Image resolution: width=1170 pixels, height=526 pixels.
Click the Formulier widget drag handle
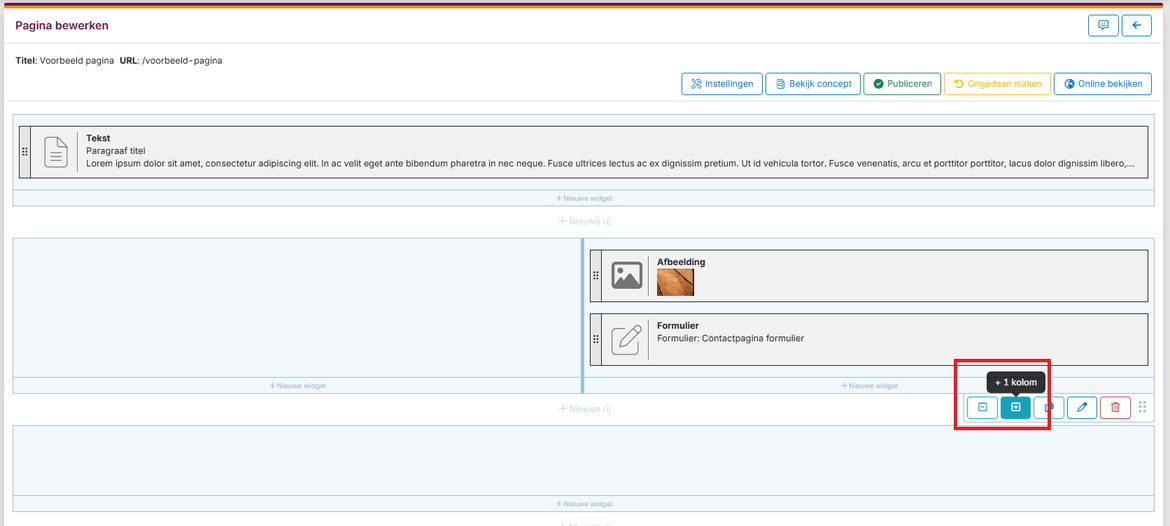point(596,339)
